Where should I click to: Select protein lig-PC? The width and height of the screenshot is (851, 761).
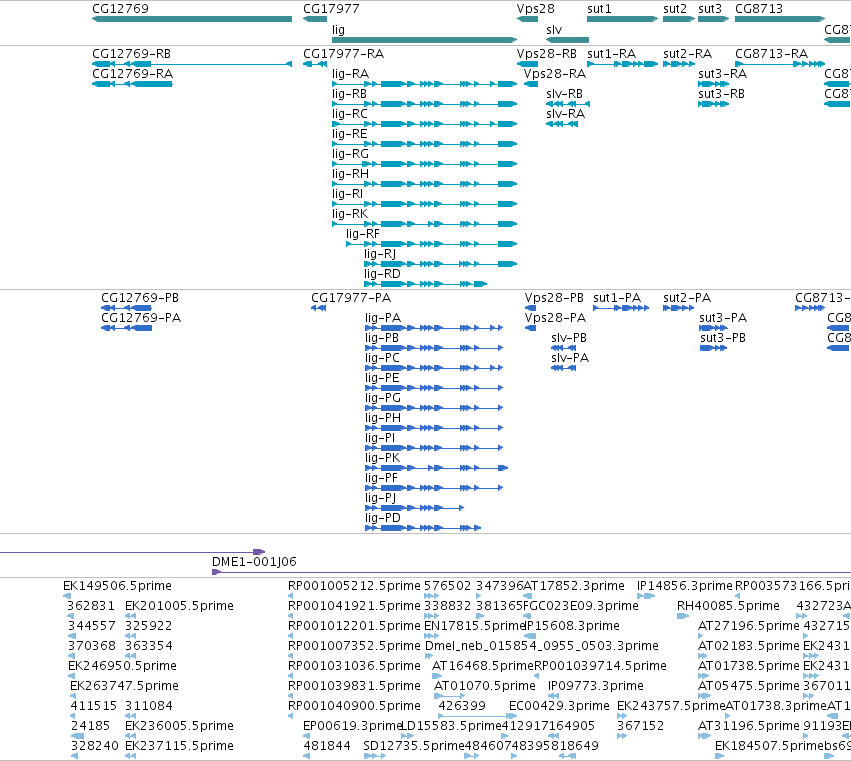(x=434, y=368)
